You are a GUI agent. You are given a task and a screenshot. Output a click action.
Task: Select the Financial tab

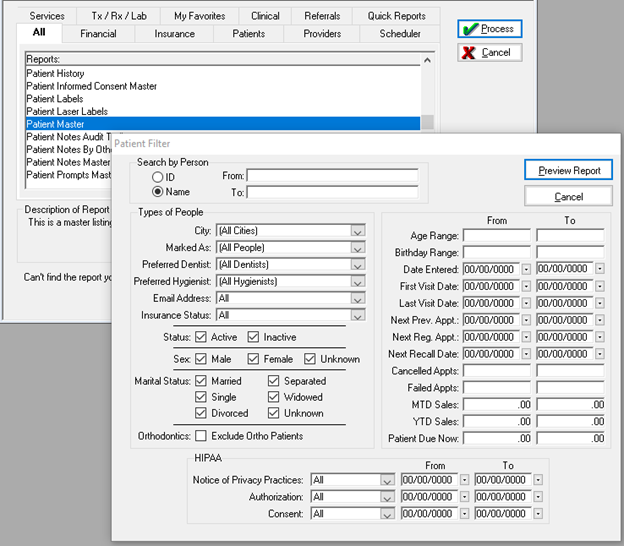98,34
